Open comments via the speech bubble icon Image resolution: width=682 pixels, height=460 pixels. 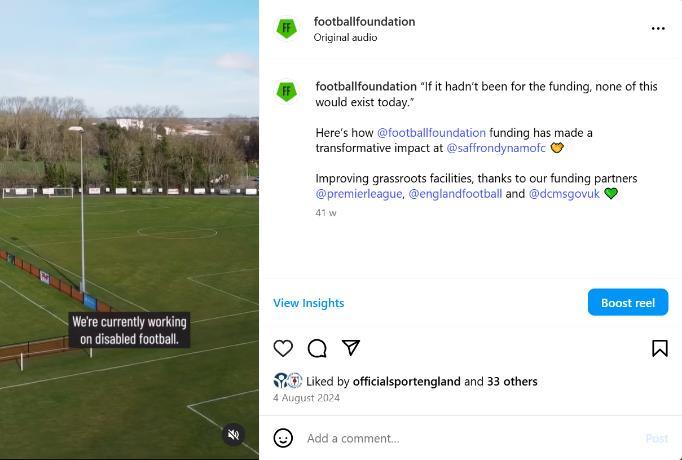[317, 348]
